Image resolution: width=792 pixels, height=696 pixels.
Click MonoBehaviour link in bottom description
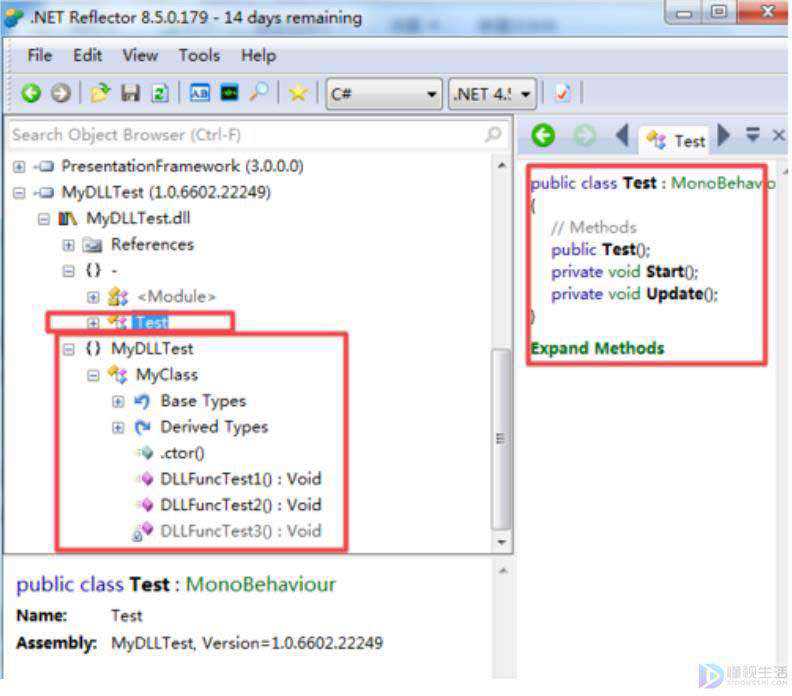(x=261, y=584)
